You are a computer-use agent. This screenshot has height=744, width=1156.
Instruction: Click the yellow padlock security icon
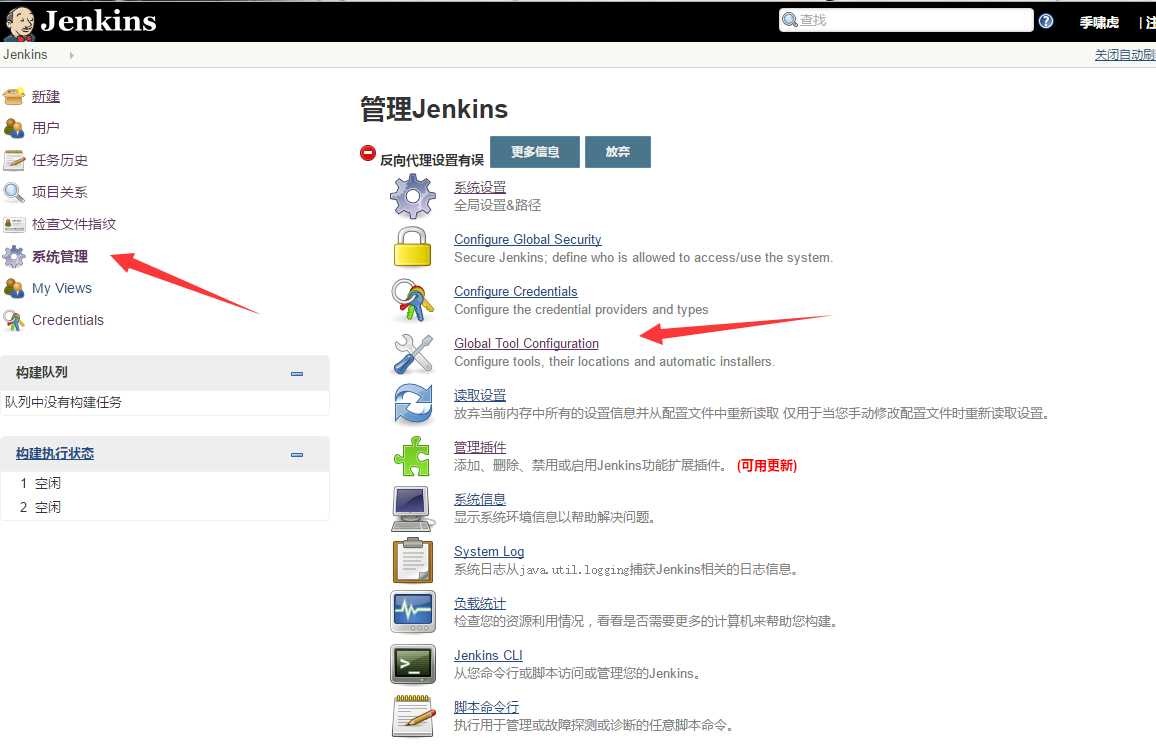tap(412, 246)
